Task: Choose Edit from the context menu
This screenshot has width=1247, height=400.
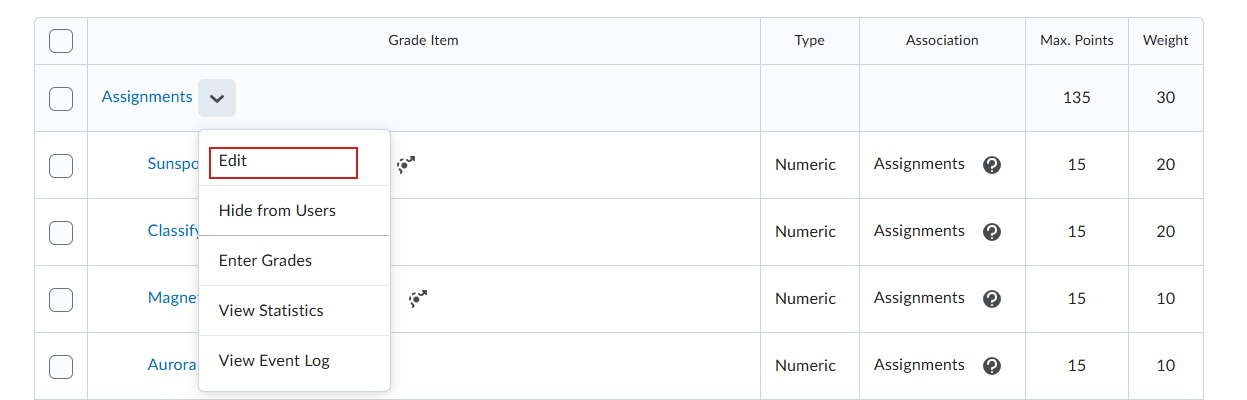Action: coord(283,162)
